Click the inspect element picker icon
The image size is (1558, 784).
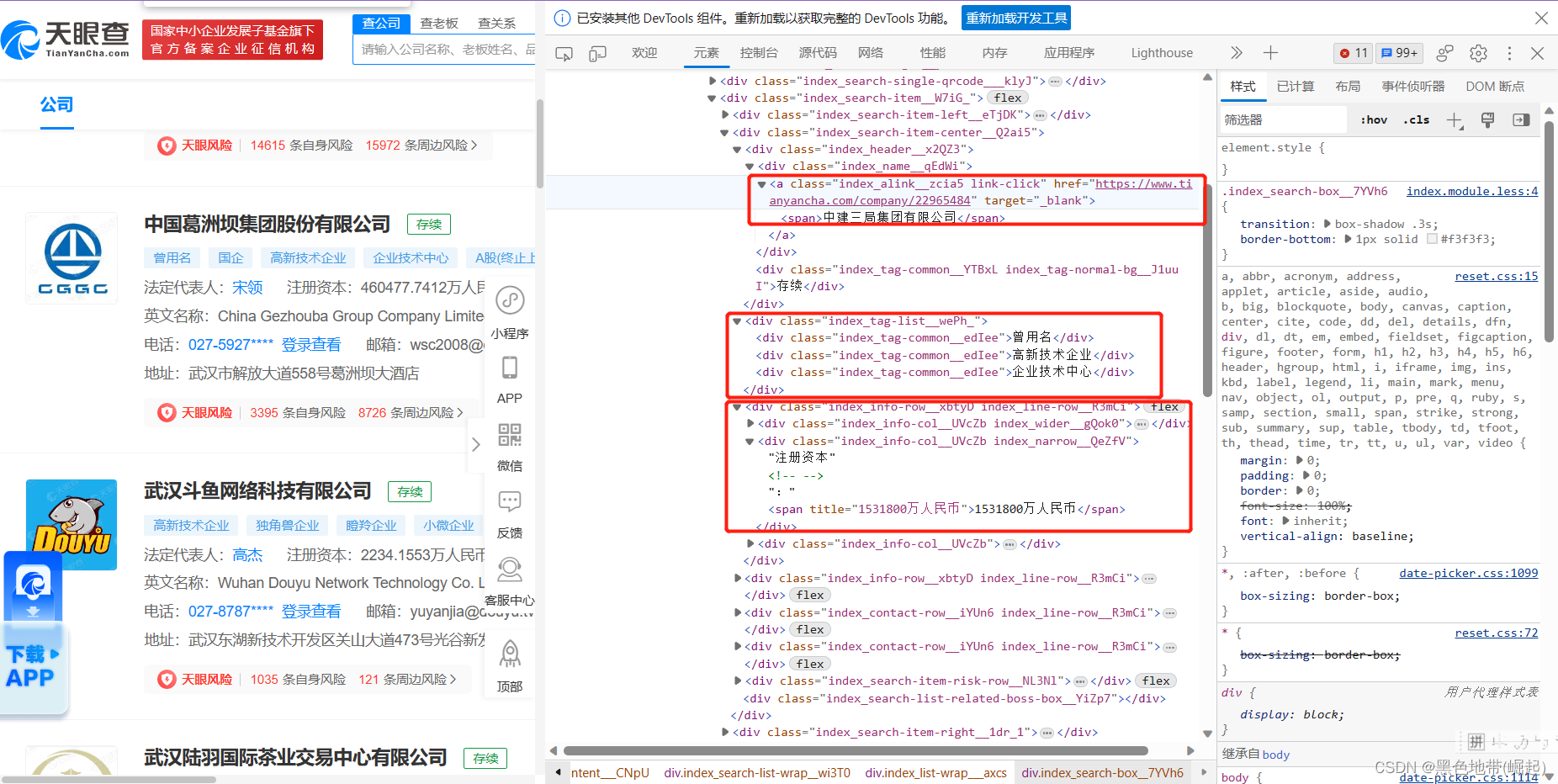pyautogui.click(x=564, y=53)
